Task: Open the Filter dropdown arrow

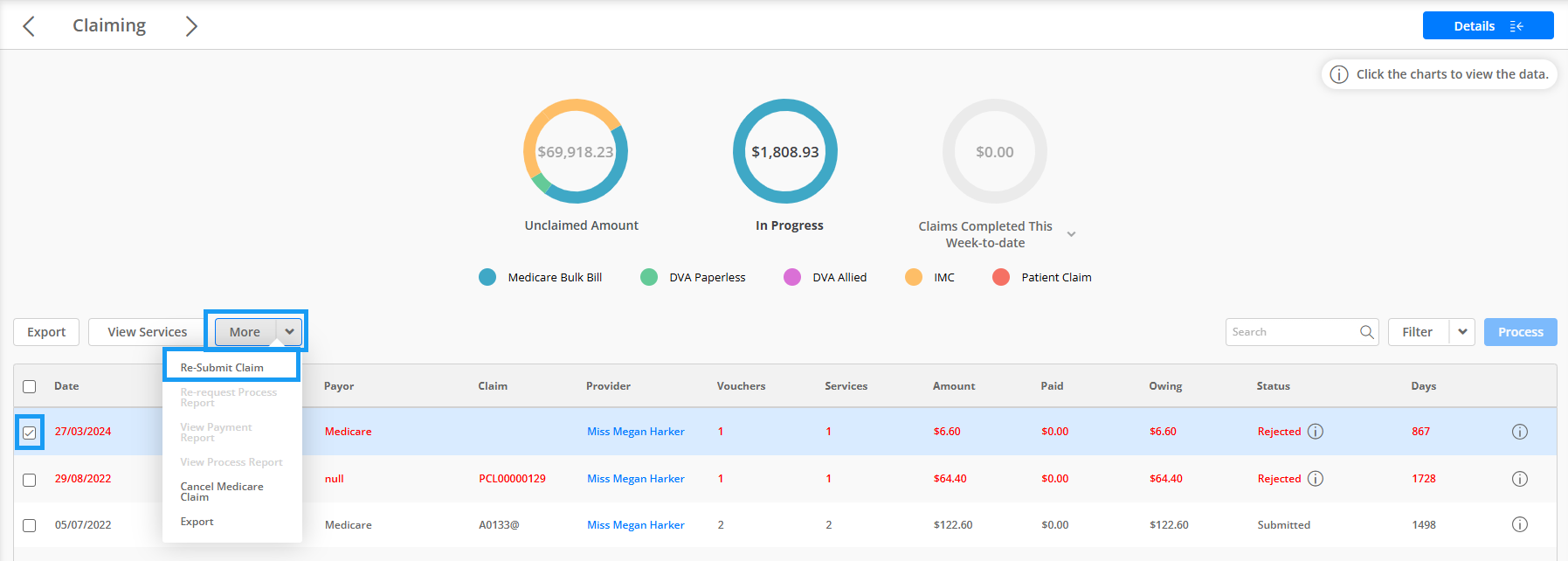Action: pyautogui.click(x=1462, y=332)
